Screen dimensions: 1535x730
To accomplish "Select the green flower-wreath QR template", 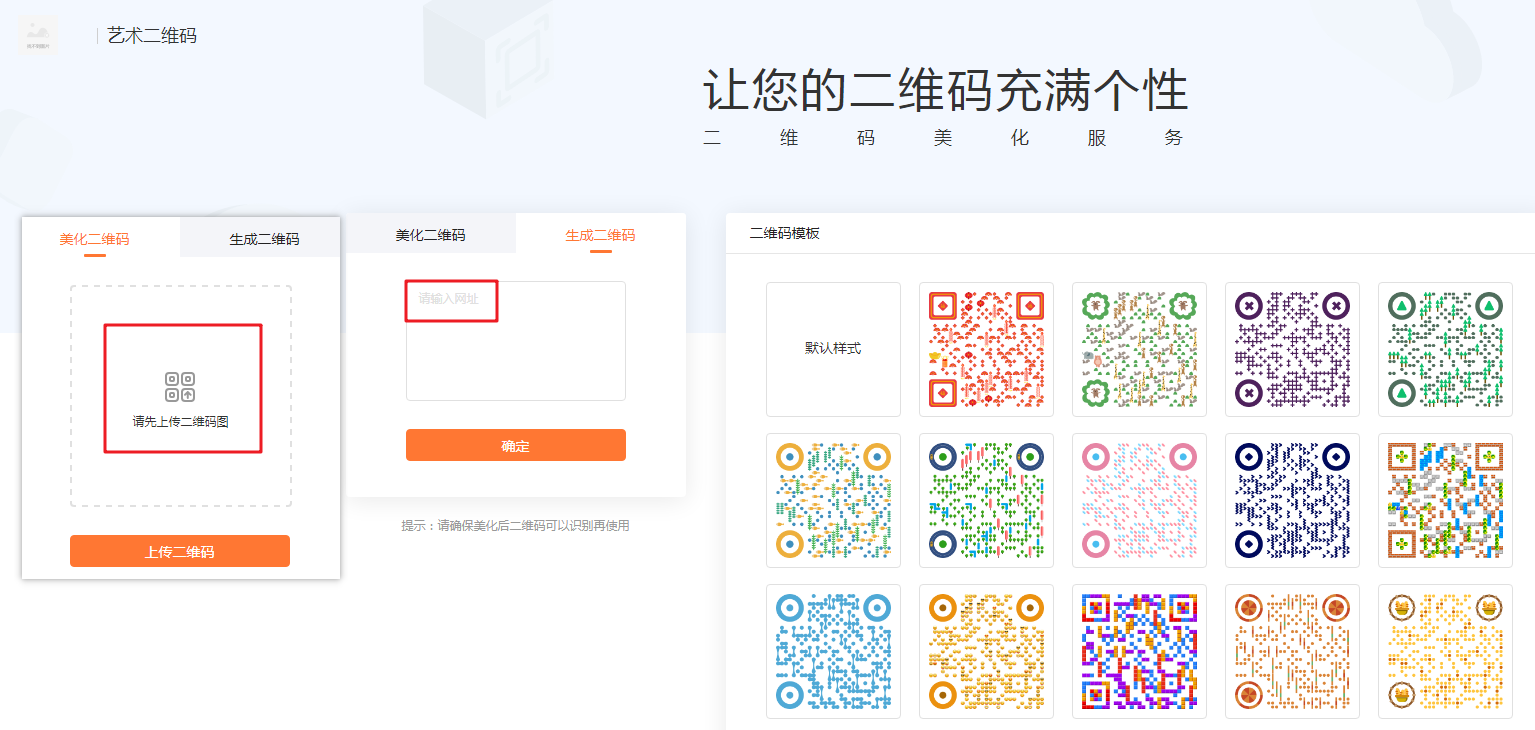I will (x=1139, y=349).
